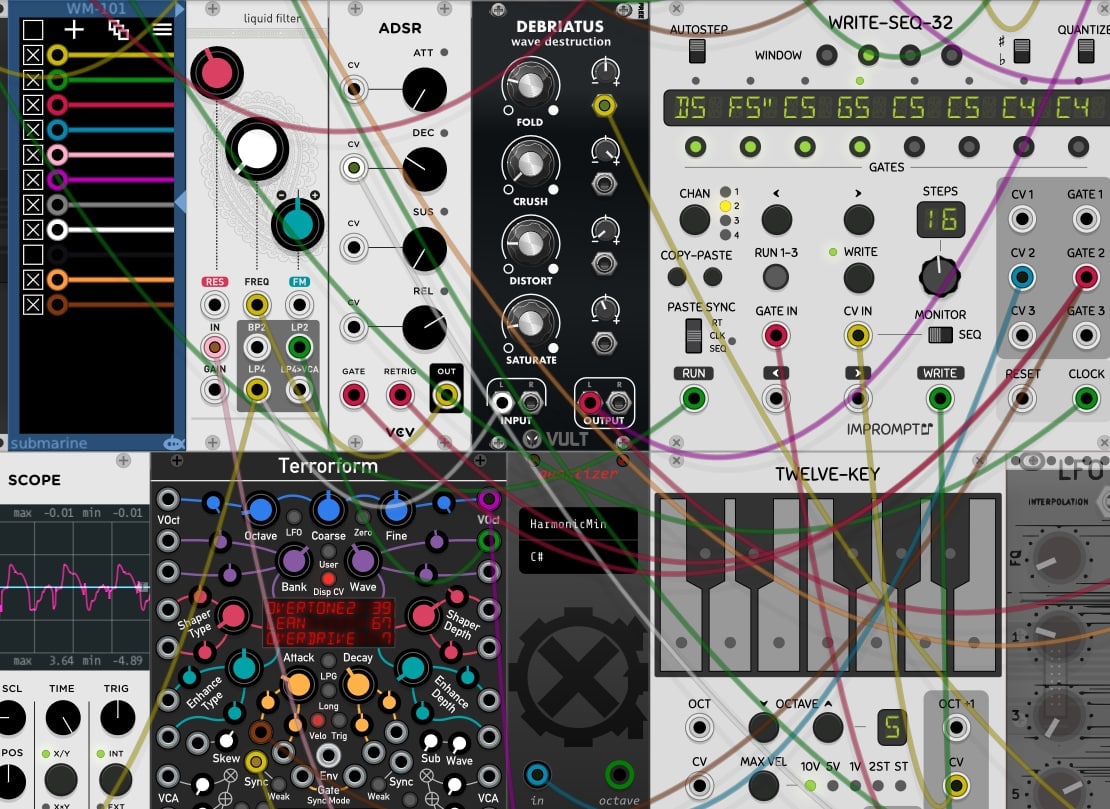Open the C# root note selector on quantizer
The height and width of the screenshot is (809, 1110).
click(x=578, y=557)
